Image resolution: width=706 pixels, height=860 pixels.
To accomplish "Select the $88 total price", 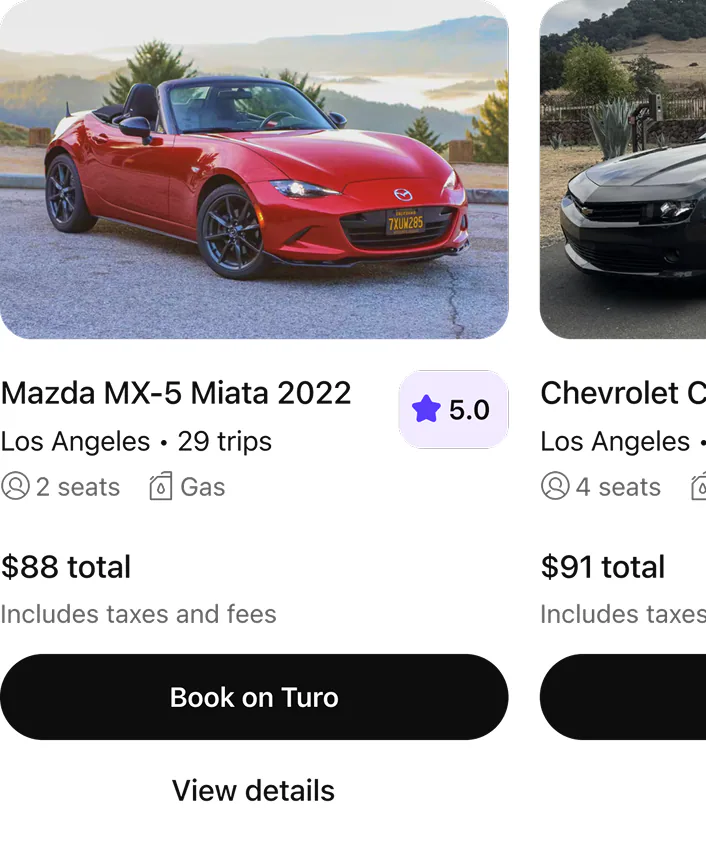I will point(66,567).
